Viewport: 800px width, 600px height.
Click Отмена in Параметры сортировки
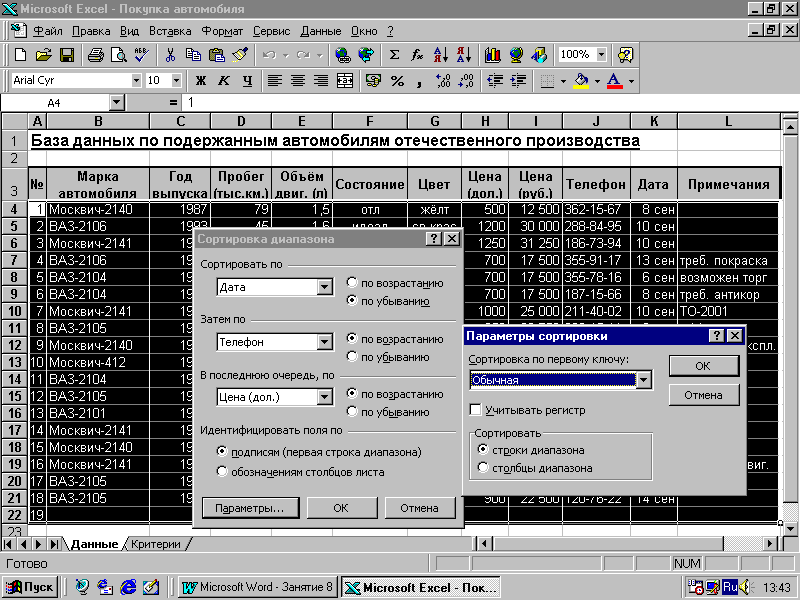point(704,395)
